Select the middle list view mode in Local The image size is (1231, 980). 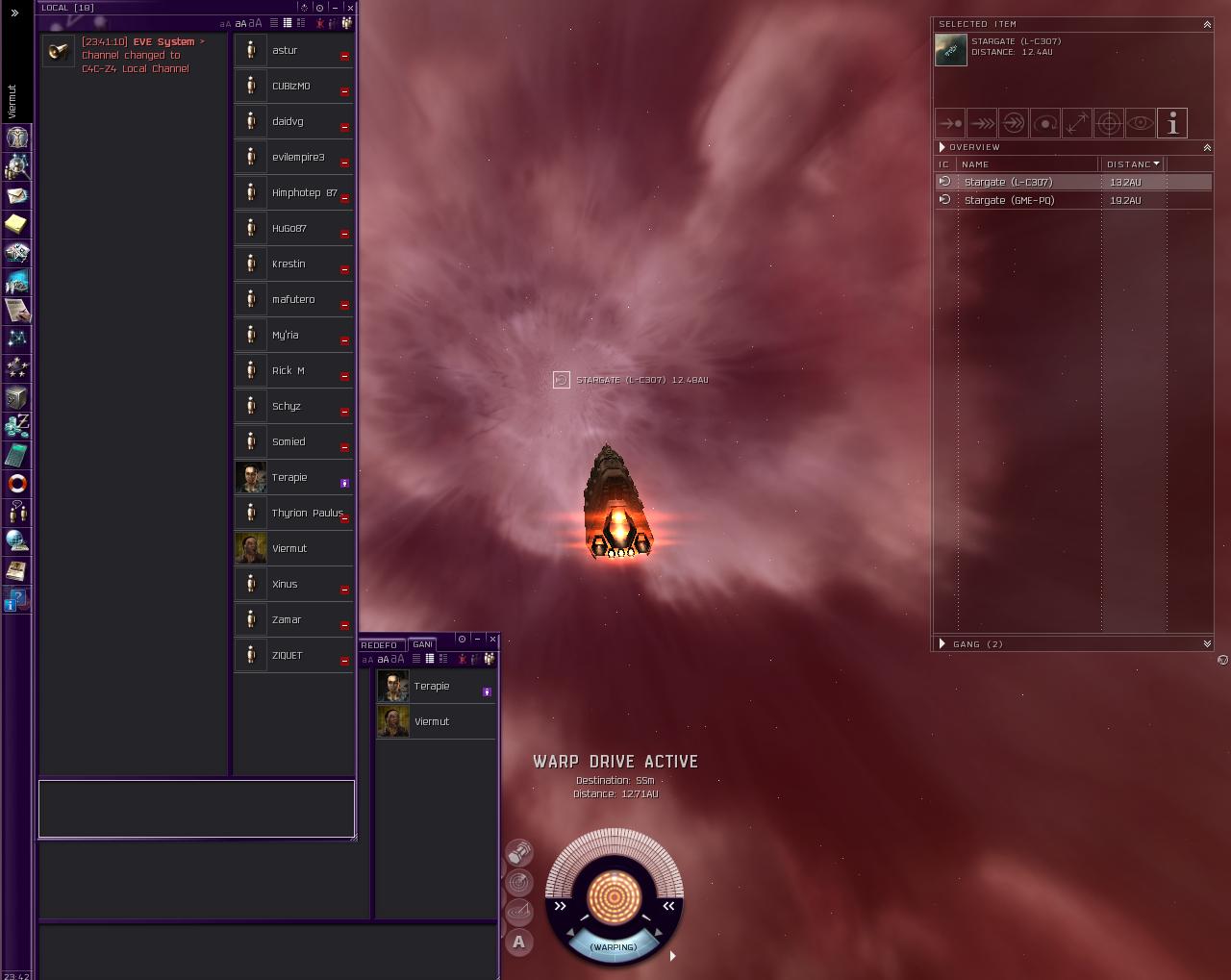288,23
